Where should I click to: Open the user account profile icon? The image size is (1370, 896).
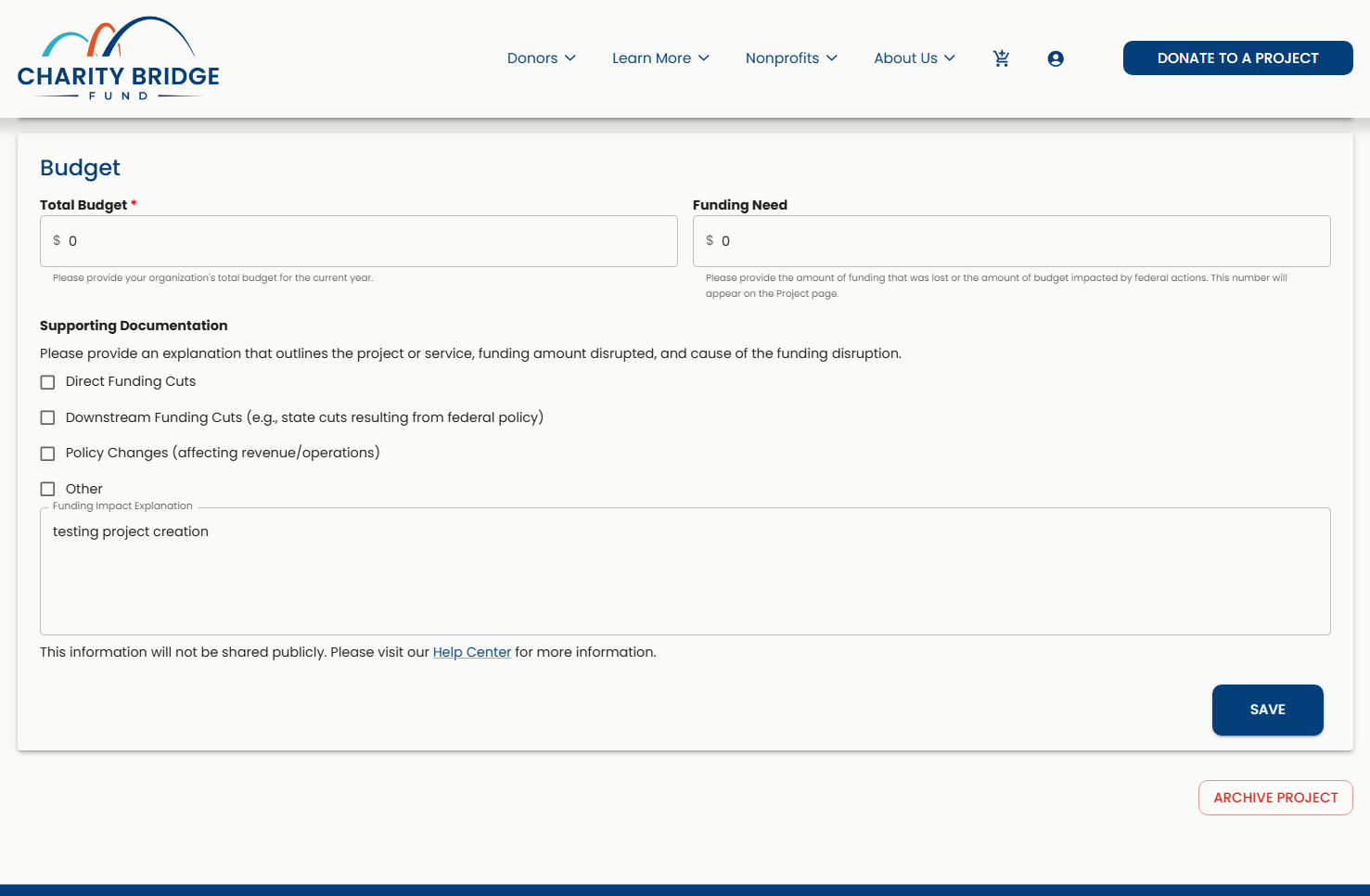coord(1056,58)
